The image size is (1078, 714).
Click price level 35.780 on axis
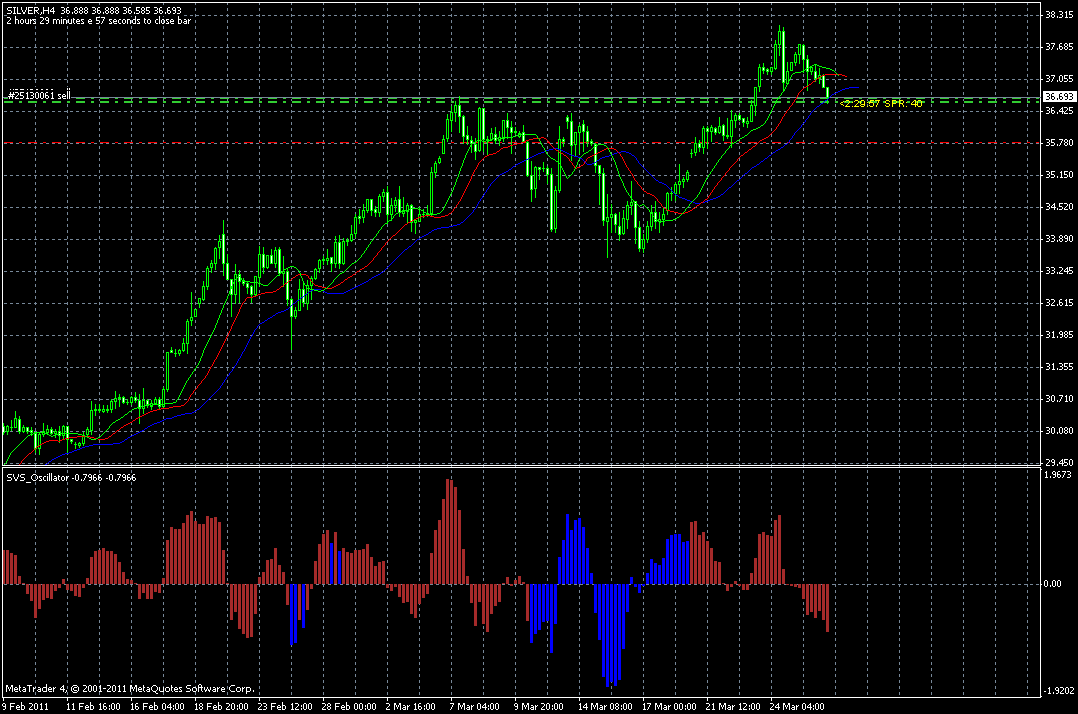(1059, 143)
